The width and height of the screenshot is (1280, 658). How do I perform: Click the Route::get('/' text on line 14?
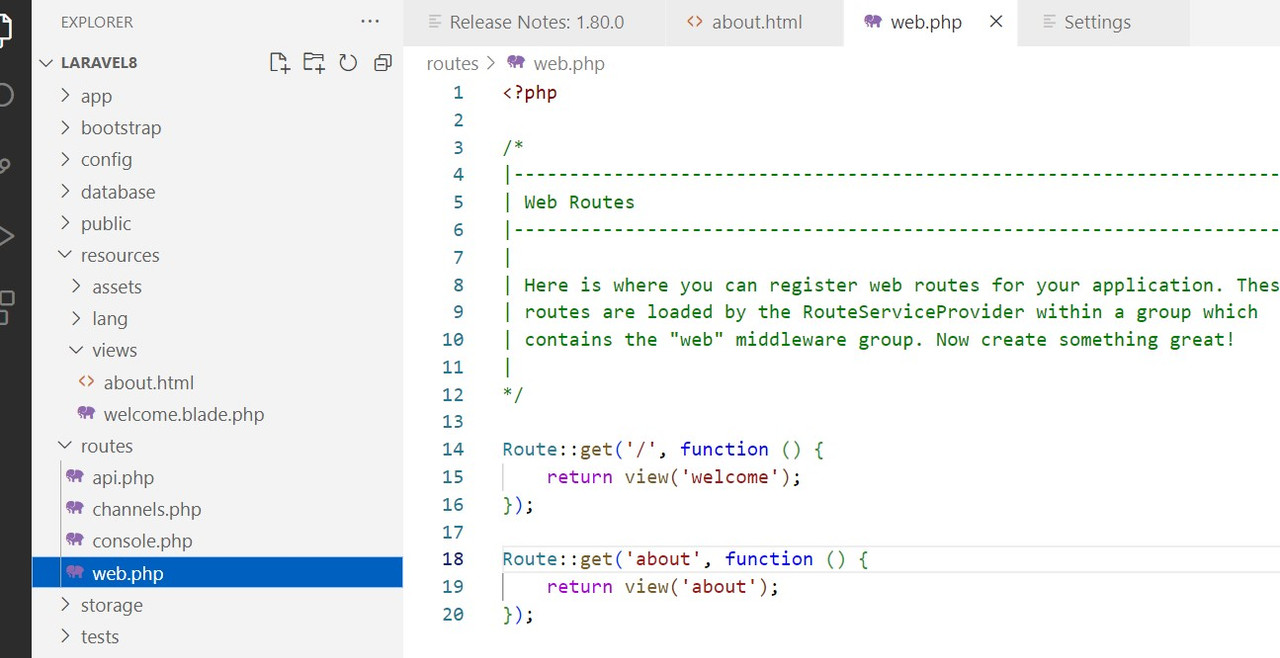click(x=581, y=449)
